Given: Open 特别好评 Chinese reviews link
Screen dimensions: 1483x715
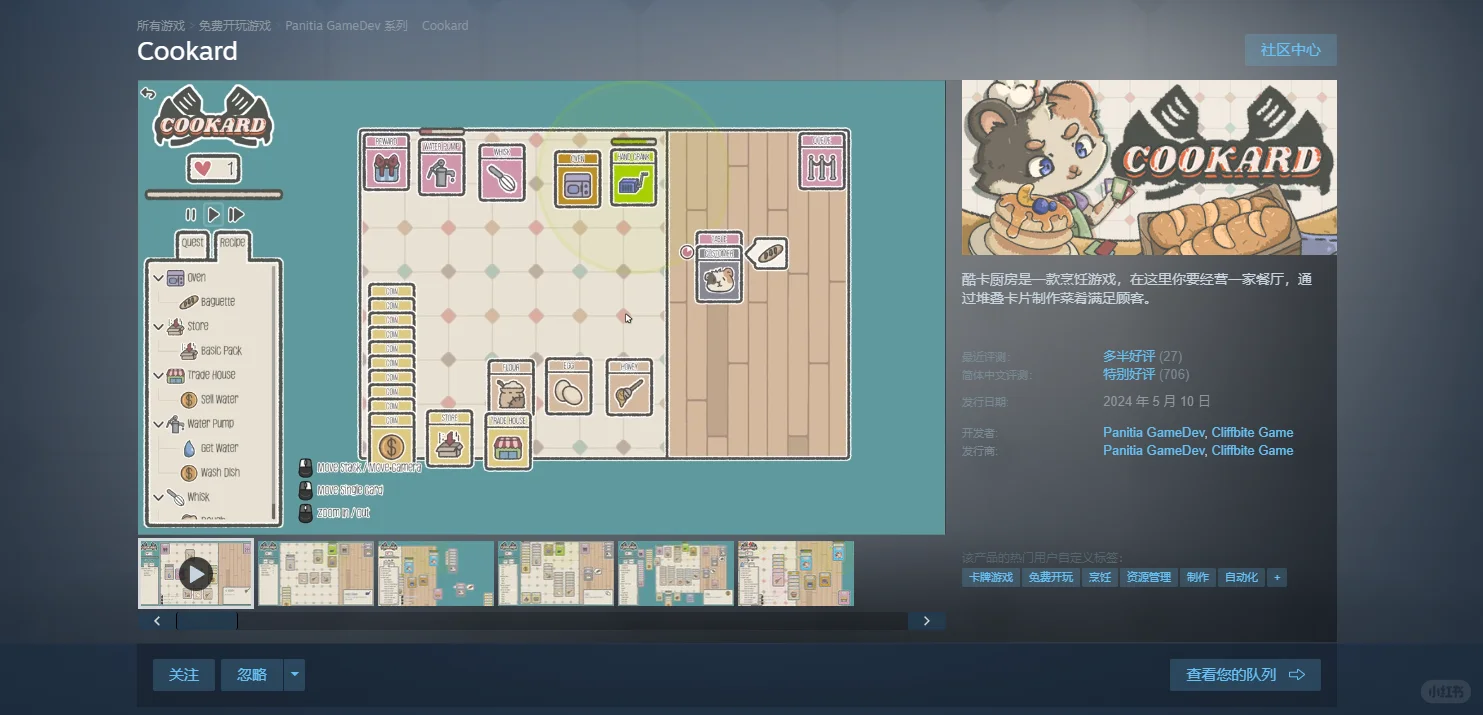Looking at the screenshot, I should (1129, 374).
